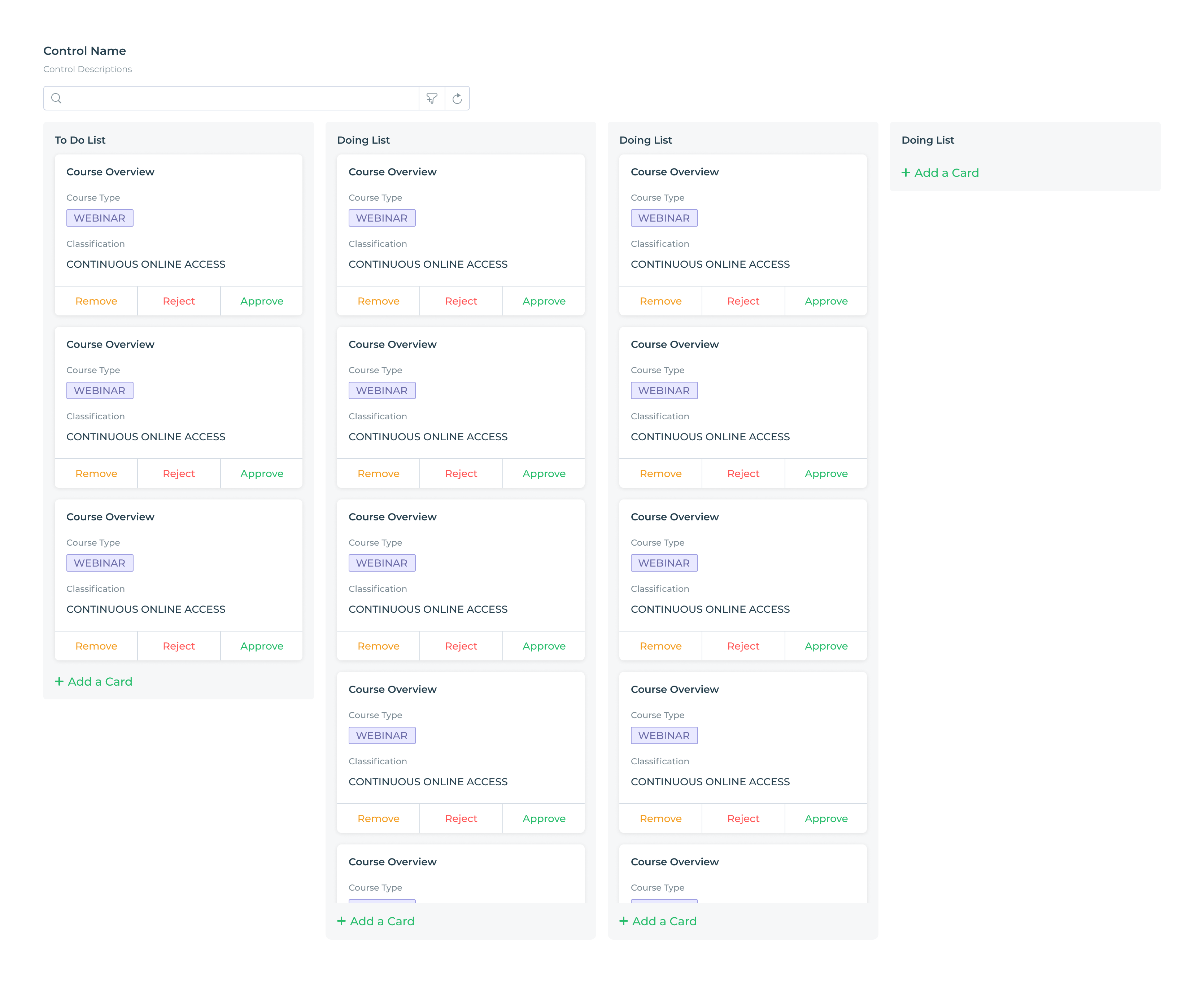Click the plus icon before Add a Card in To Do List

tap(60, 681)
